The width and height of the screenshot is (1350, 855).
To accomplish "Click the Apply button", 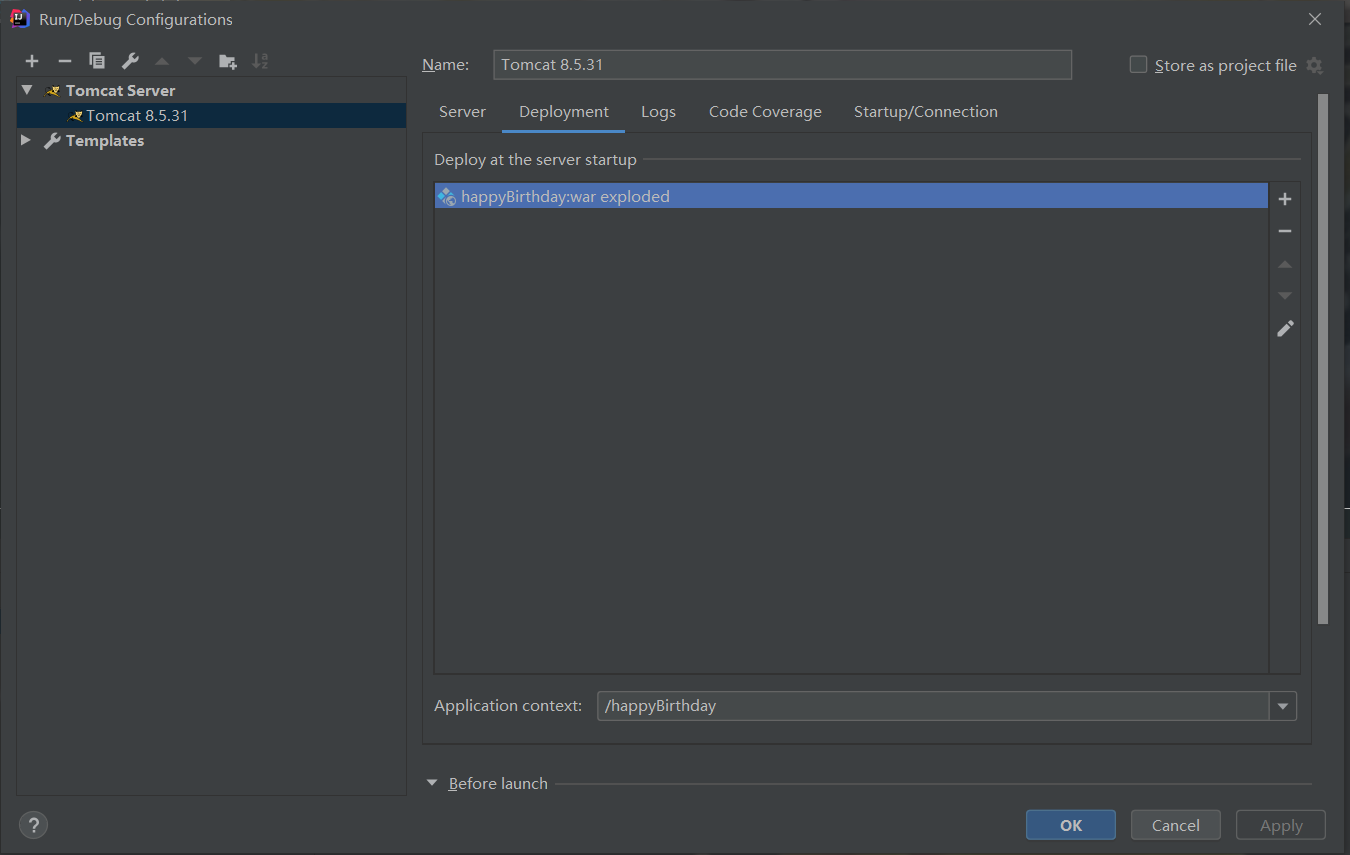I will coord(1281,825).
